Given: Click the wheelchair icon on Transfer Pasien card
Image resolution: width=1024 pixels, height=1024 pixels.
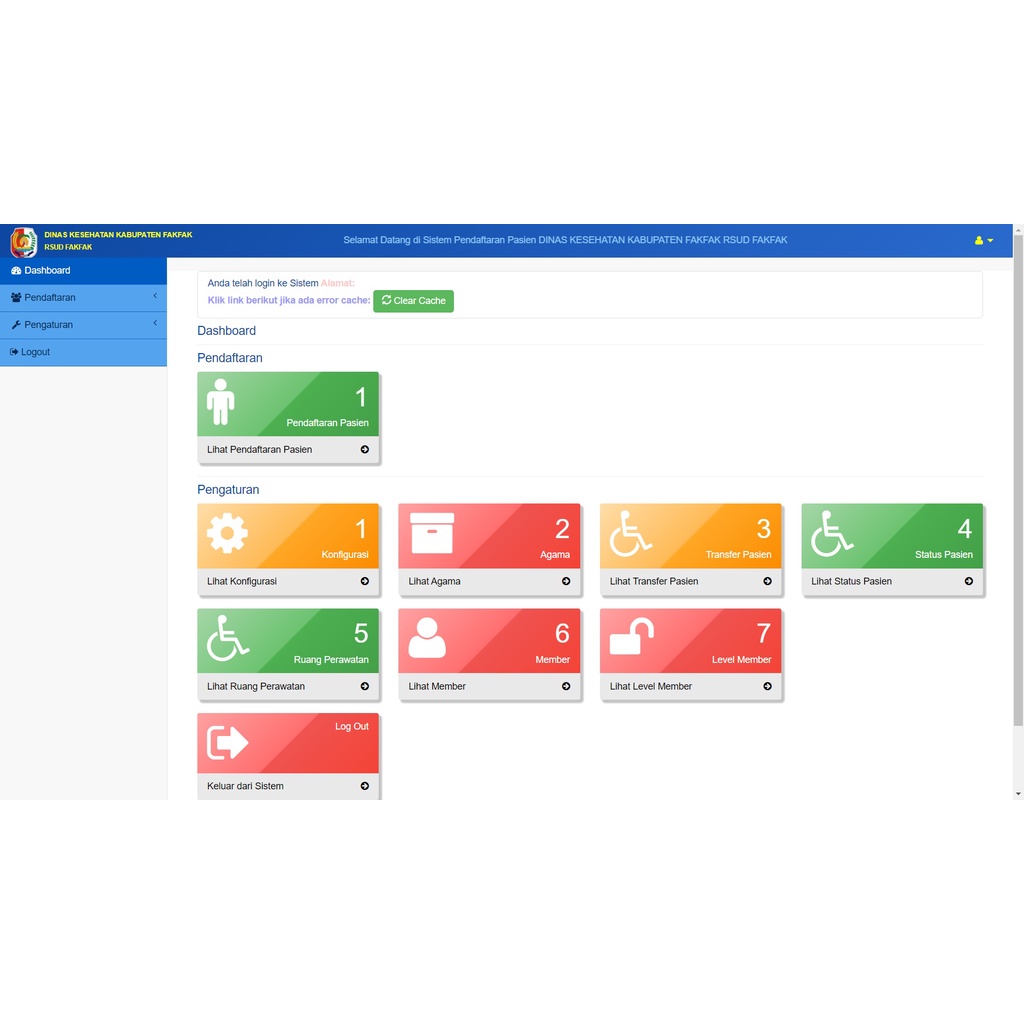Looking at the screenshot, I should tap(629, 533).
